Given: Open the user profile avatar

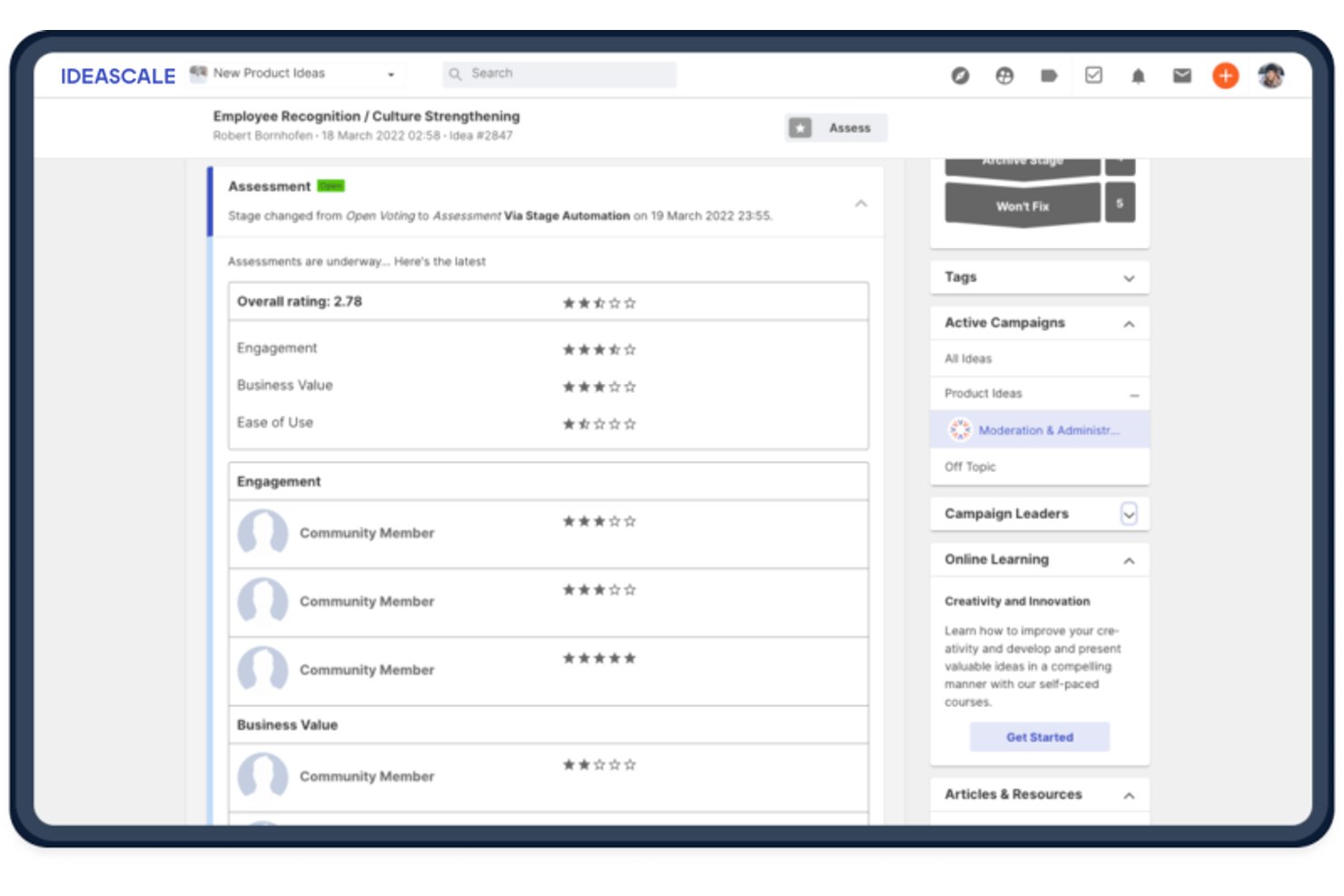Looking at the screenshot, I should (x=1270, y=75).
